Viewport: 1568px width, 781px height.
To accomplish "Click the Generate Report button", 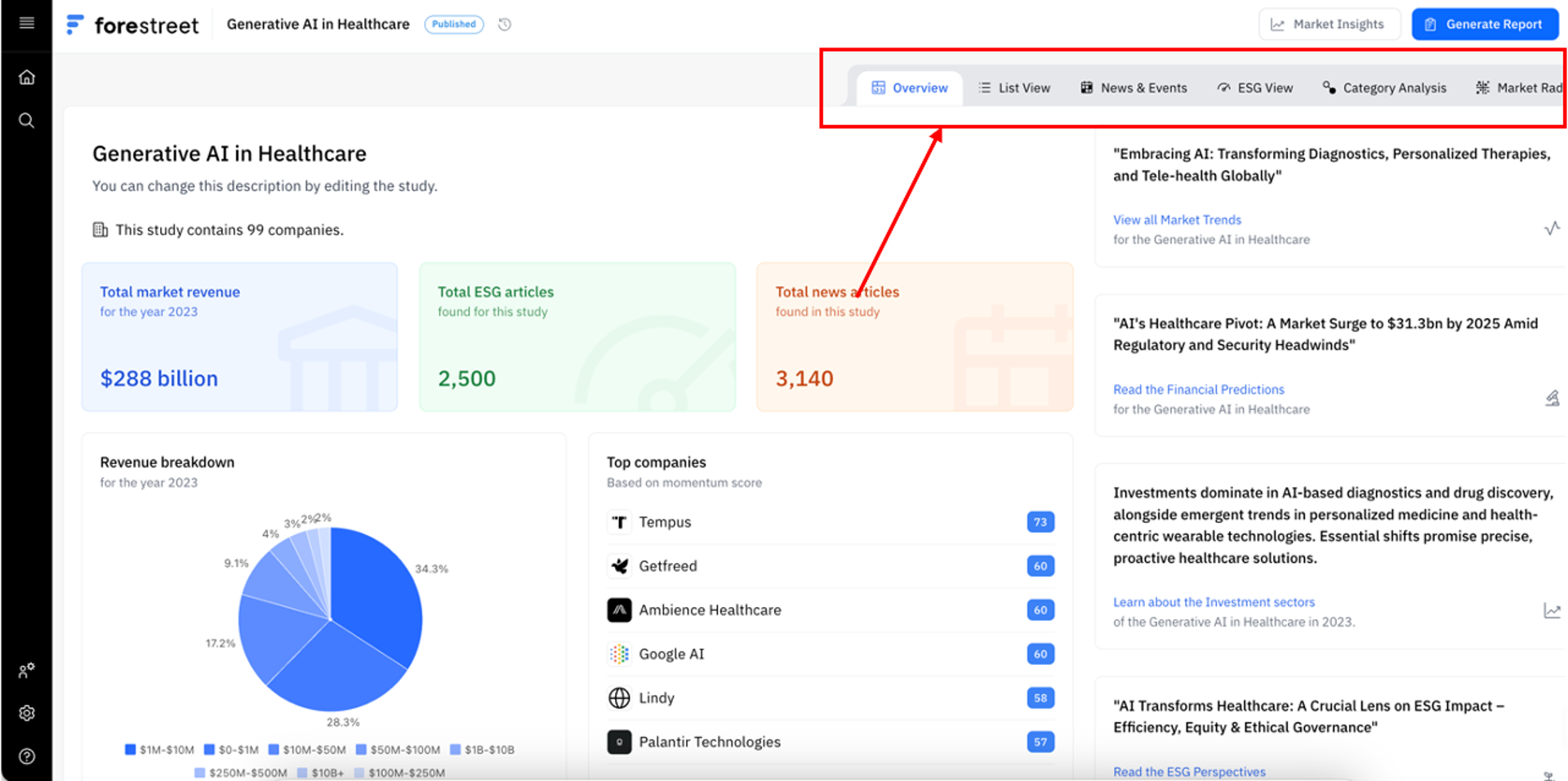I will (1484, 25).
